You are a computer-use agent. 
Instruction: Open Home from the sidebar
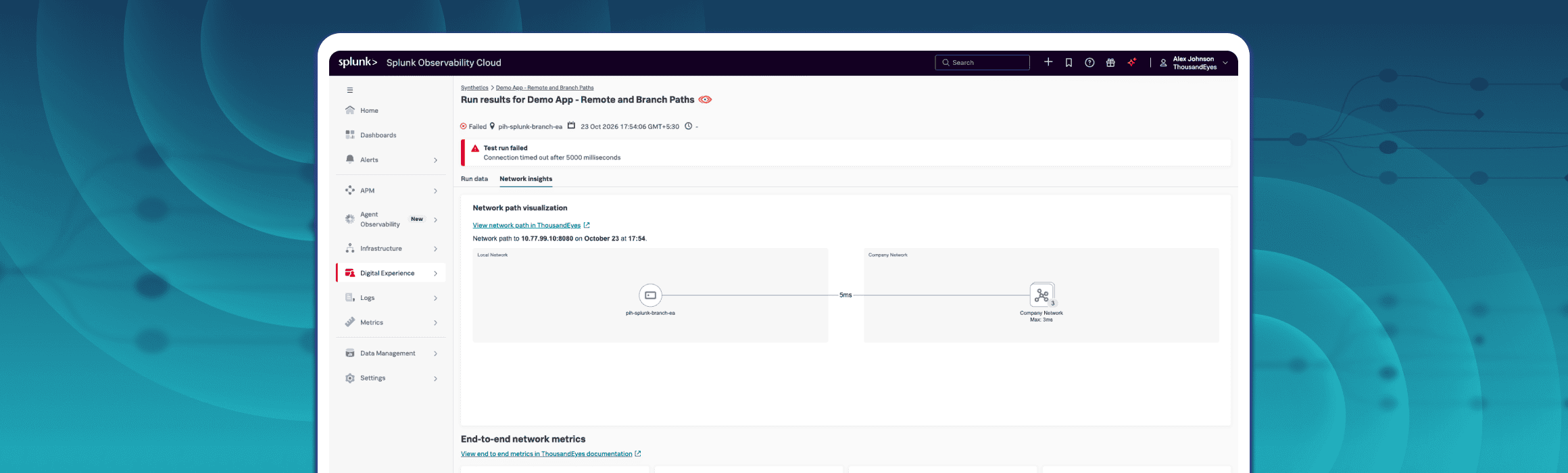[369, 110]
